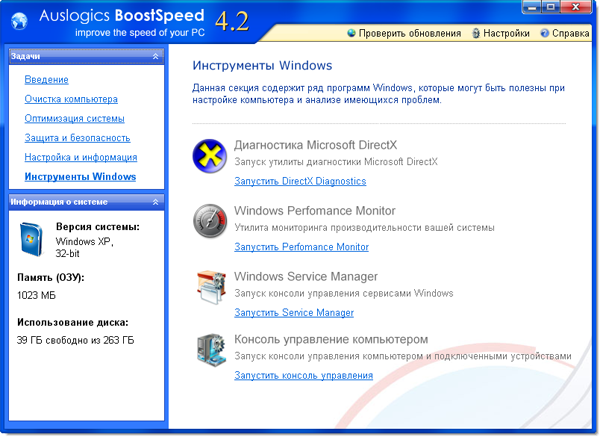Viewport: 600px width, 437px height.
Task: Open the Проверить обновления menu item
Action: coord(410,33)
